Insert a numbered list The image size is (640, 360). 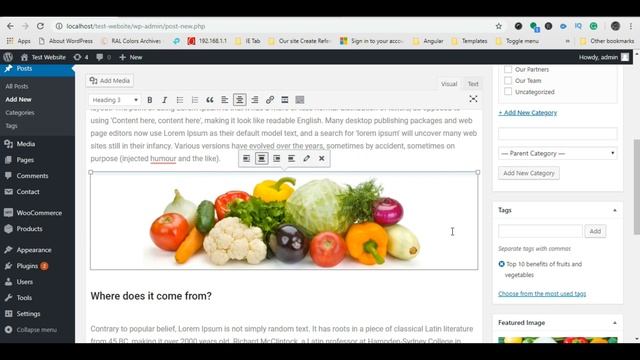pos(195,100)
